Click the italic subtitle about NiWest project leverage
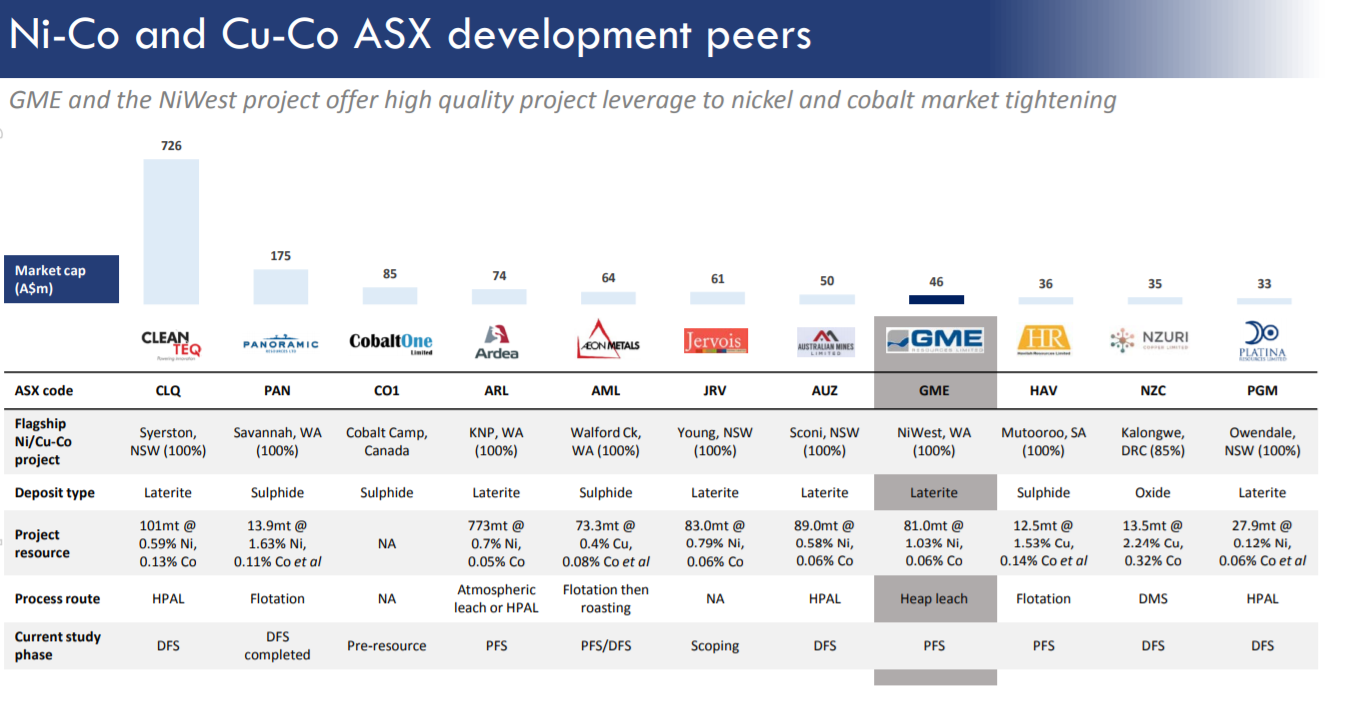The width and height of the screenshot is (1346, 702). pos(562,100)
